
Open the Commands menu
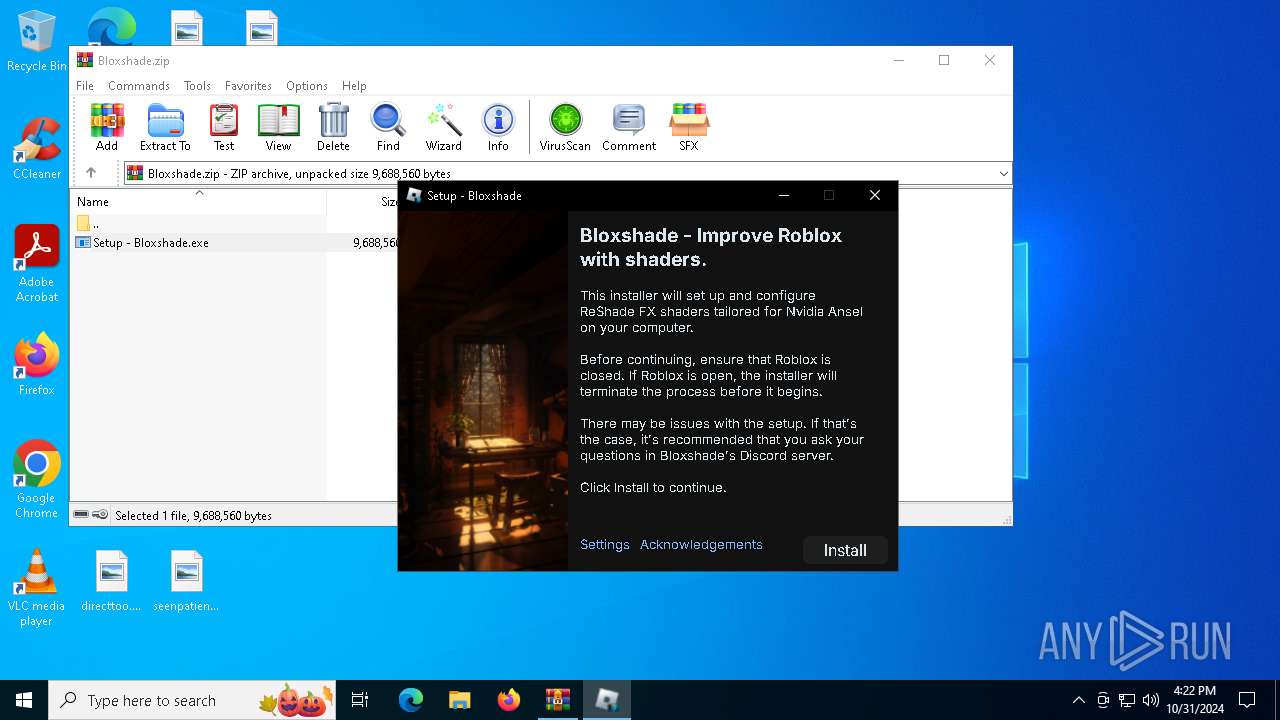(139, 86)
